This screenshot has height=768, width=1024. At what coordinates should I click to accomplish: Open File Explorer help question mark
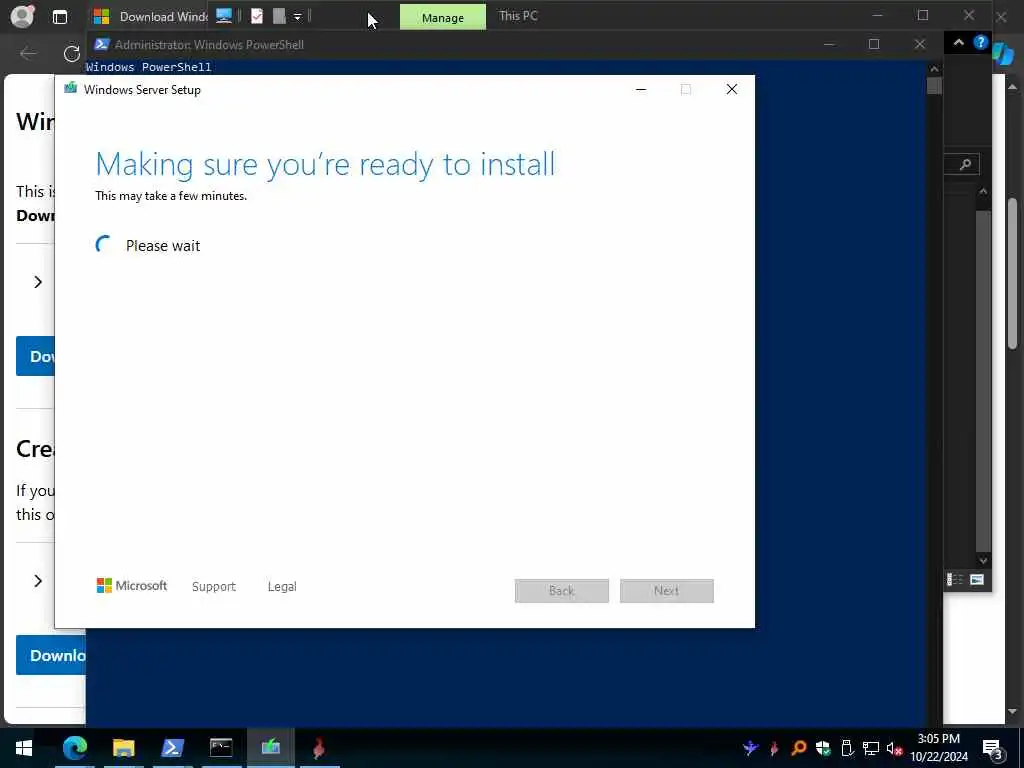click(980, 42)
